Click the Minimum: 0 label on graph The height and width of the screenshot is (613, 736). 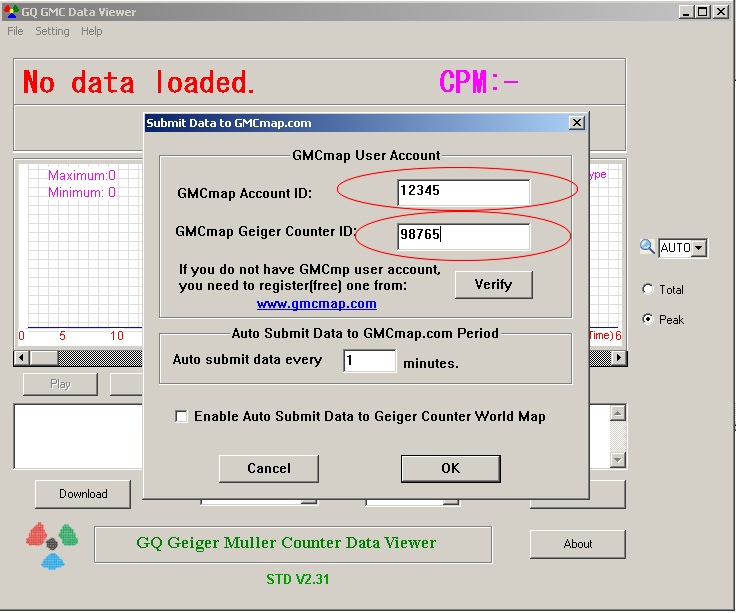pyautogui.click(x=82, y=192)
